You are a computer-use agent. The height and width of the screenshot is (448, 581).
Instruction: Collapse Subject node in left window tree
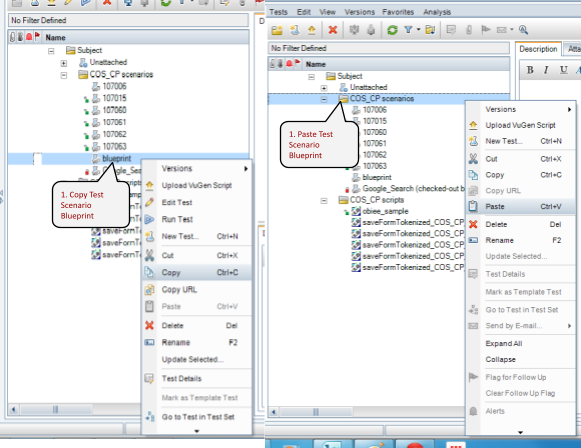pos(51,51)
